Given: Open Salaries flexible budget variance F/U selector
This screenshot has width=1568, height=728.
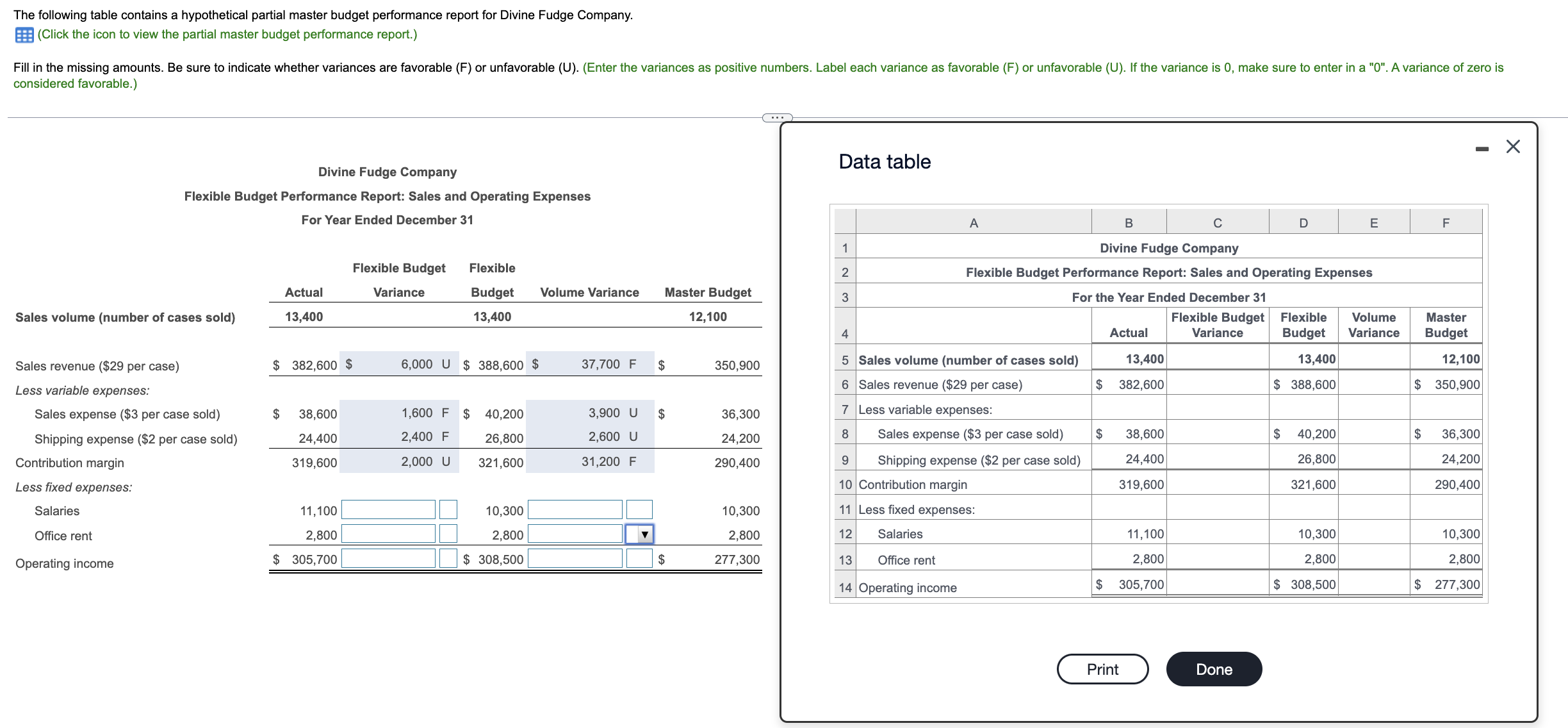Looking at the screenshot, I should (x=448, y=510).
